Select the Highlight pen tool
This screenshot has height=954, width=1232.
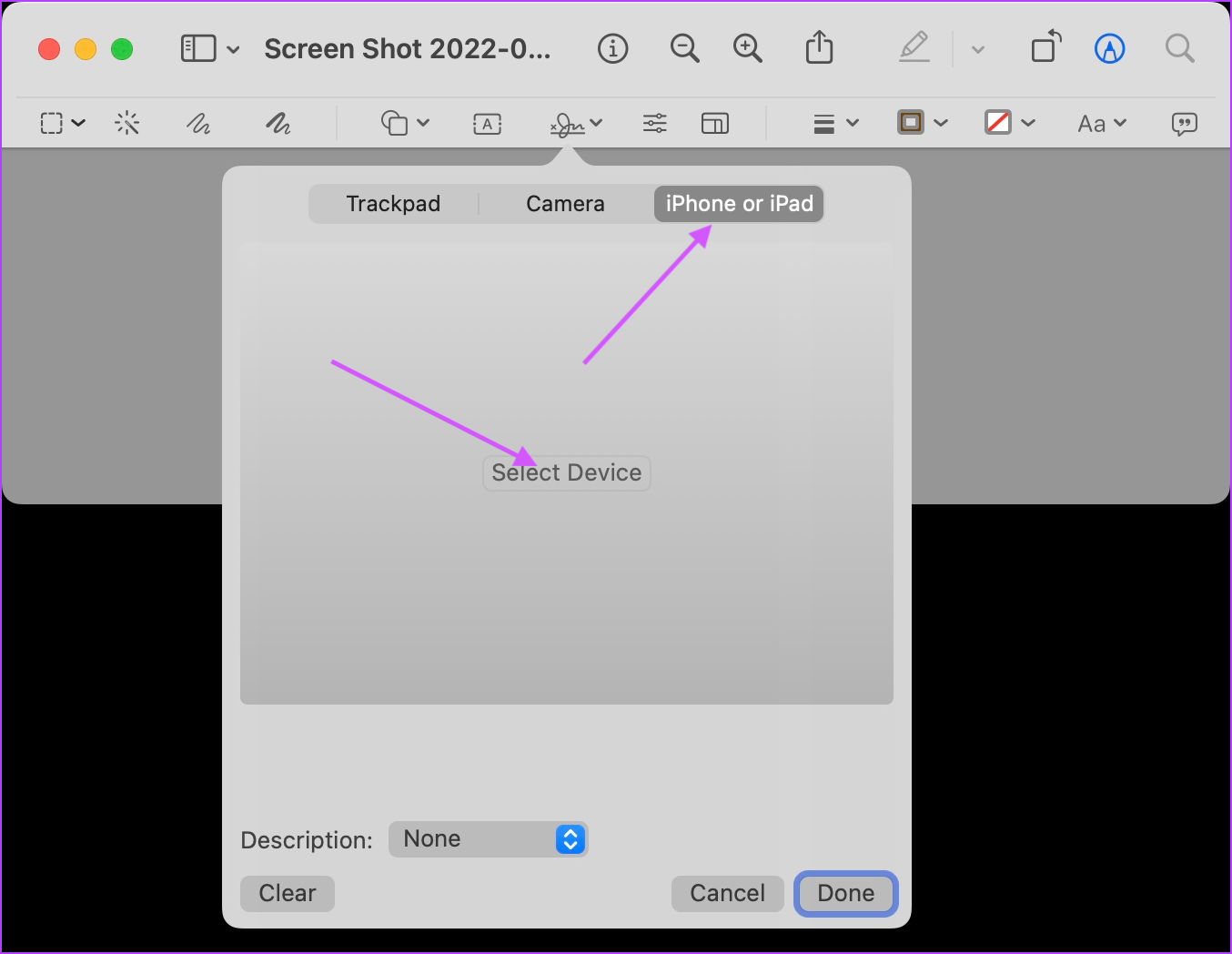coord(914,47)
